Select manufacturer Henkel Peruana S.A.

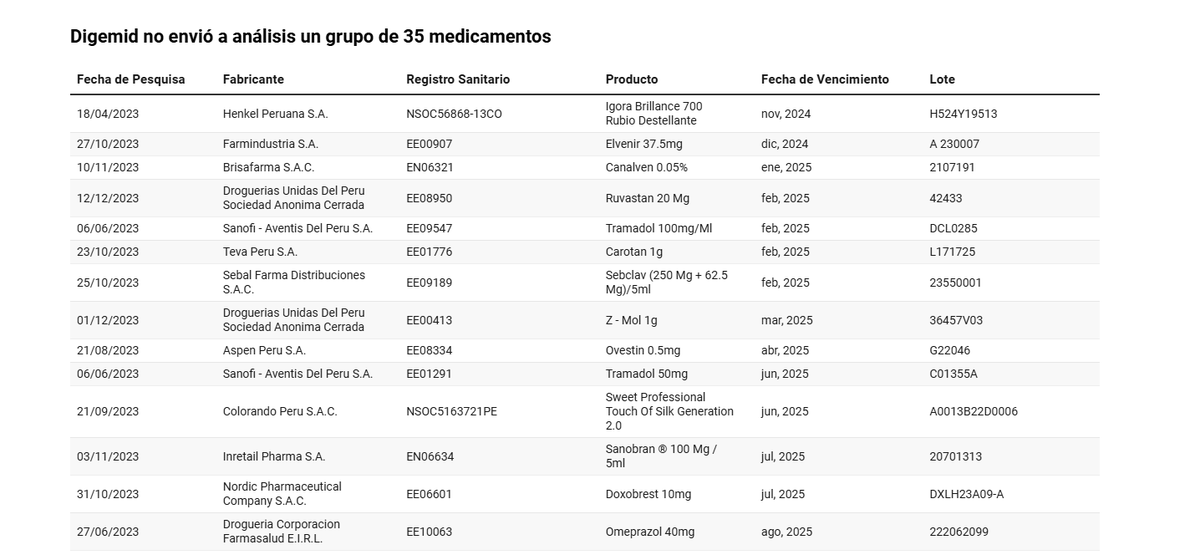(275, 114)
